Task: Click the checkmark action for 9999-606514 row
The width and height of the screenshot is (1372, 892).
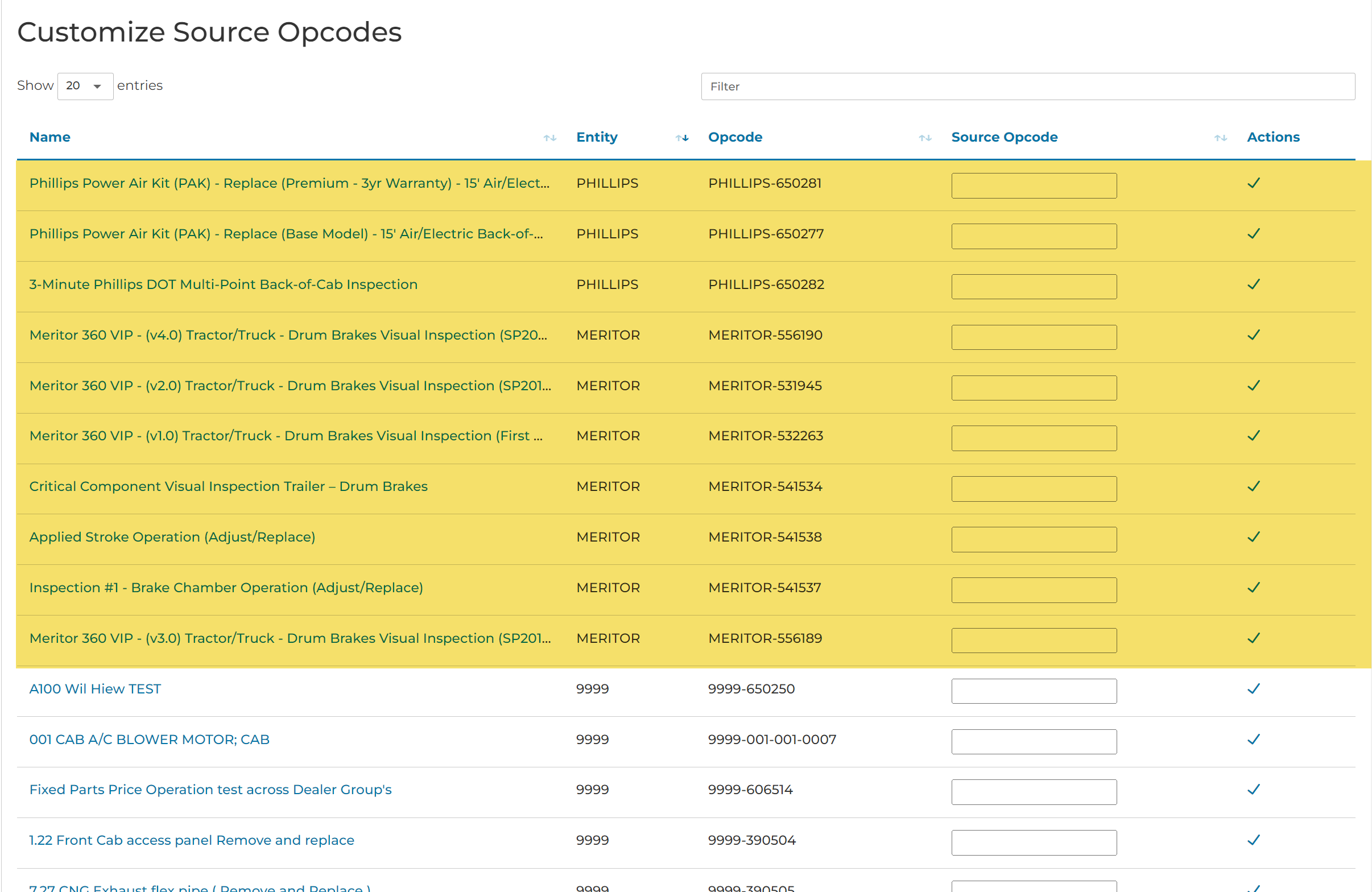Action: (1254, 790)
